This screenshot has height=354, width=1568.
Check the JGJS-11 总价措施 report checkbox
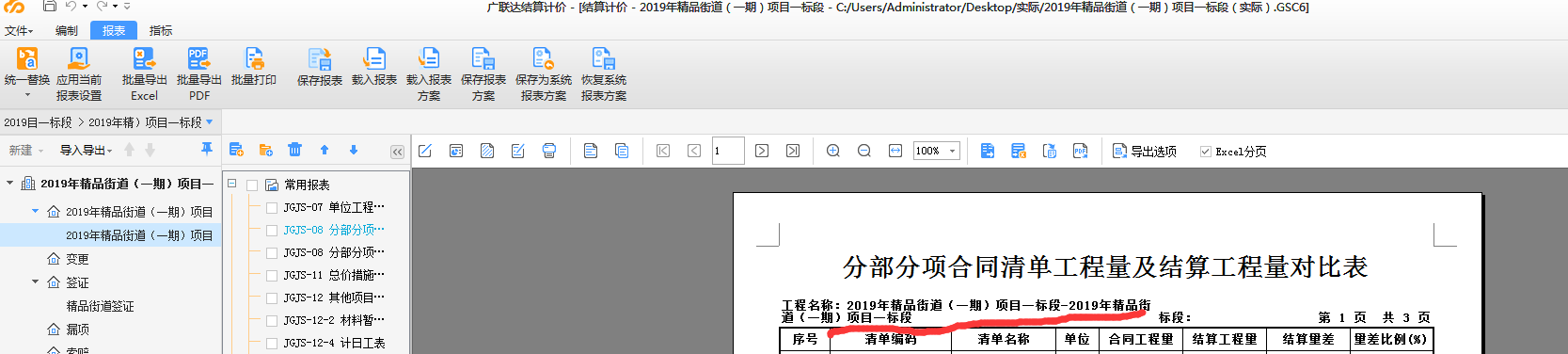point(272,276)
